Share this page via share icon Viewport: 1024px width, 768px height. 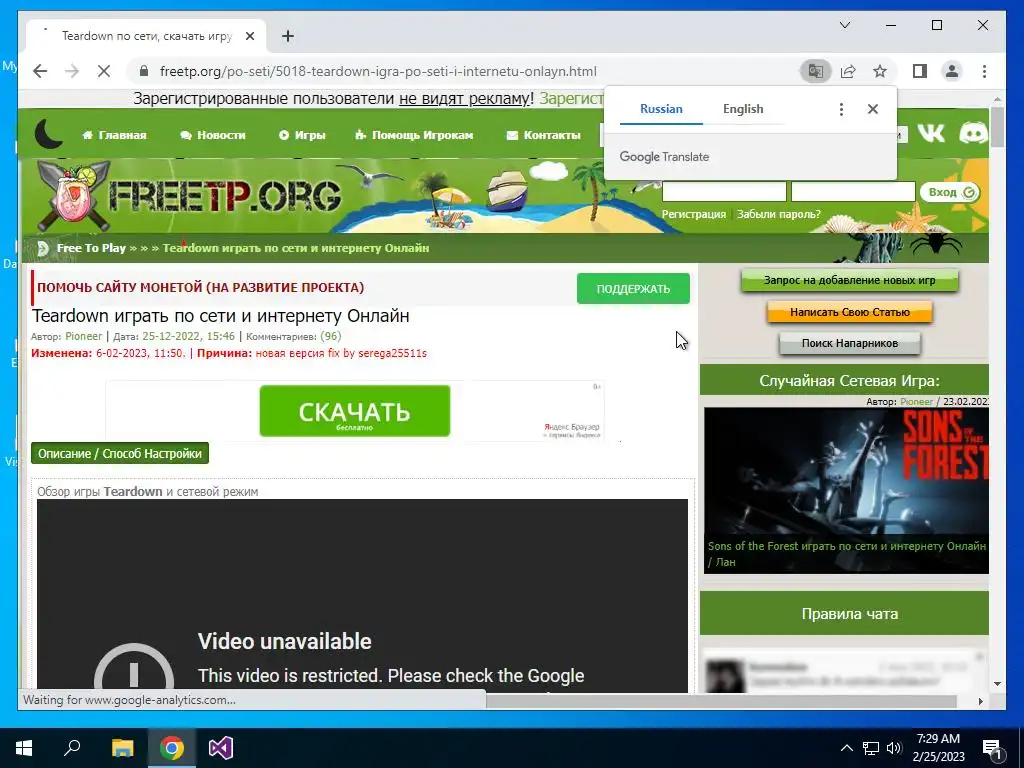pyautogui.click(x=848, y=71)
